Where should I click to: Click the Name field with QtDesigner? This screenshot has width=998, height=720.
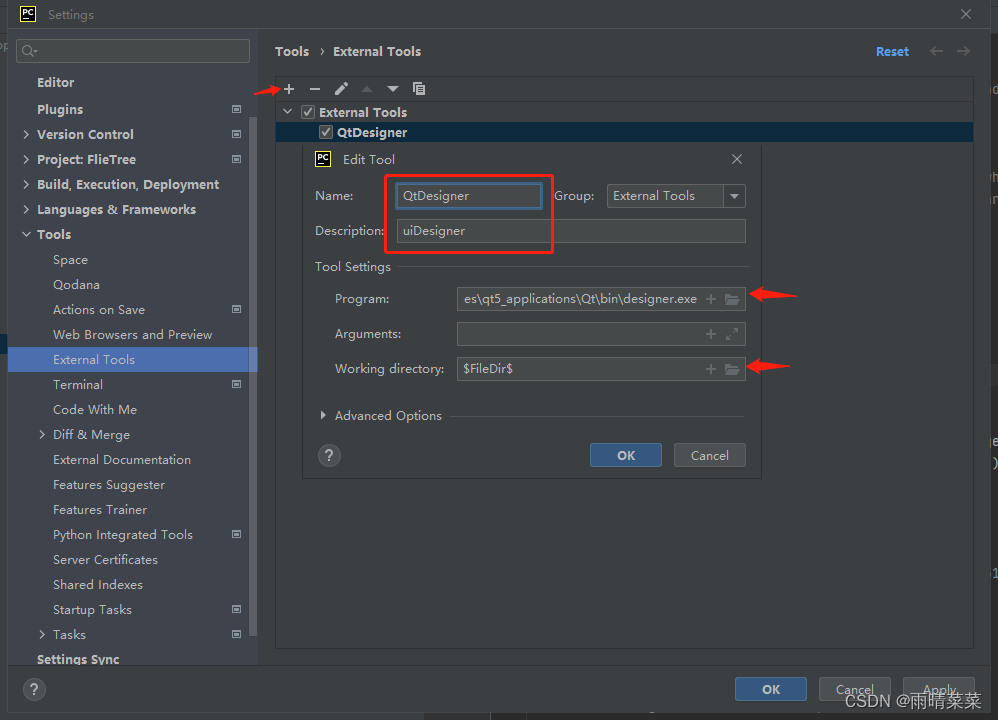(469, 196)
